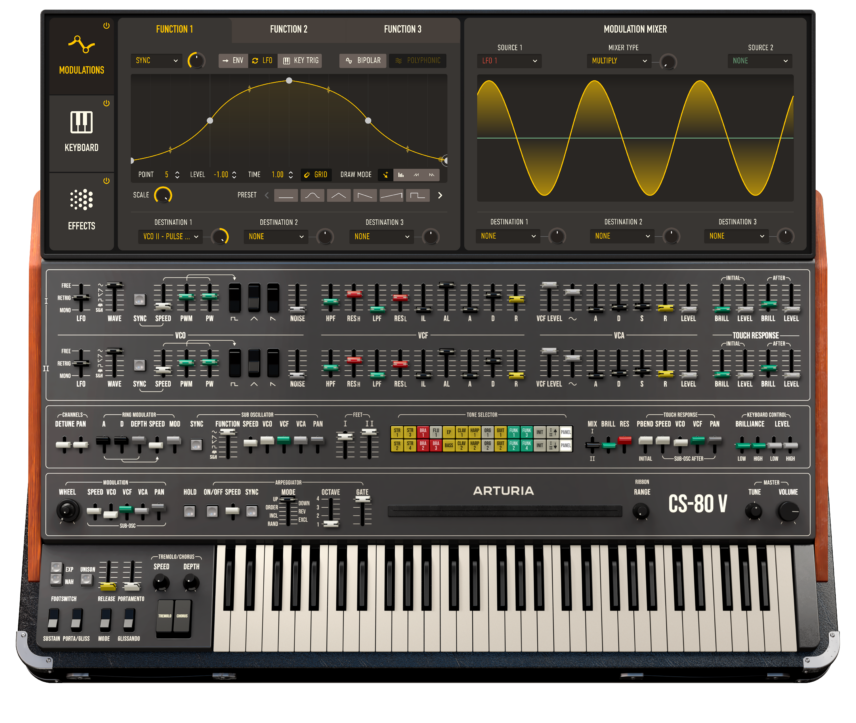Open Modulation Mixer Destination 3 dropdown
The width and height of the screenshot is (856, 723).
737,236
